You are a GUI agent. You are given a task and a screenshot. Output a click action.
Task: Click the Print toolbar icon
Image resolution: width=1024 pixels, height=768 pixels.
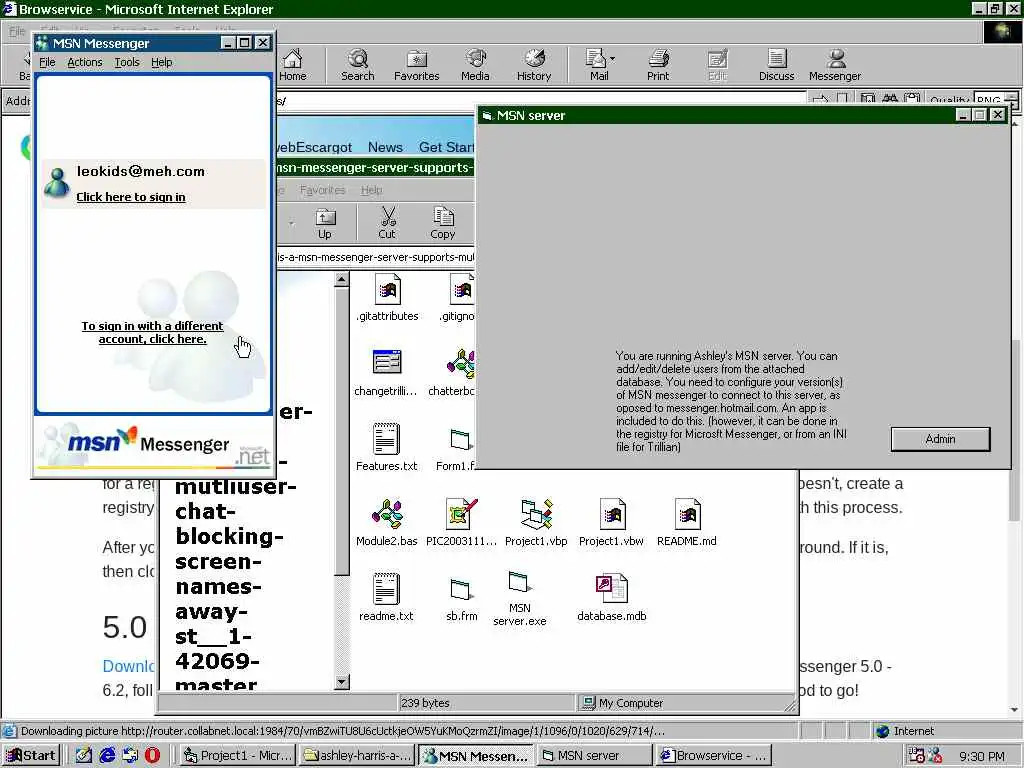point(658,65)
